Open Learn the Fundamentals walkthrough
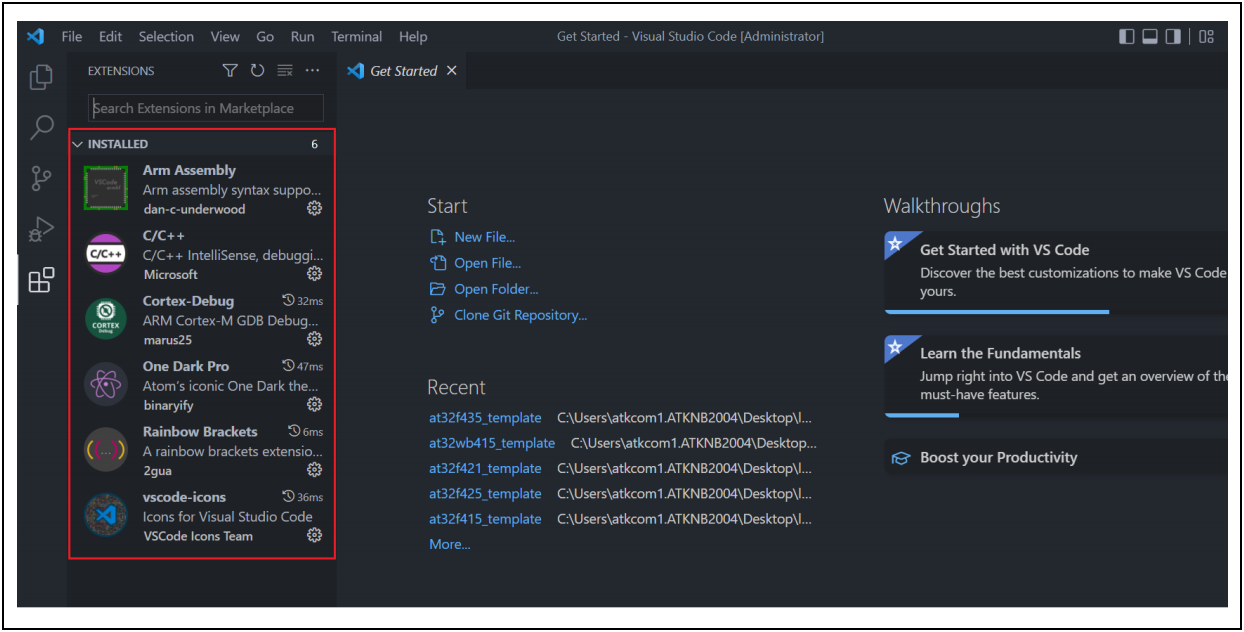This screenshot has width=1244, height=632. tap(1056, 375)
